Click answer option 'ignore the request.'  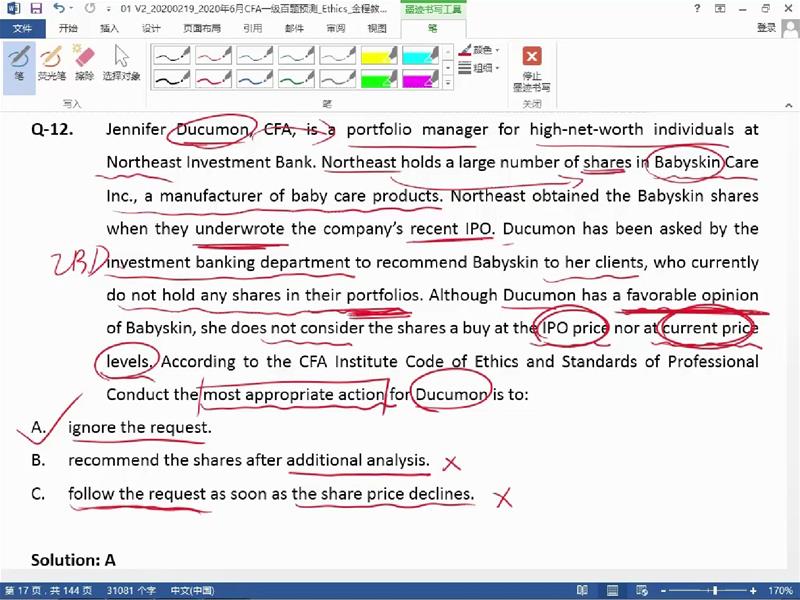[x=140, y=427]
